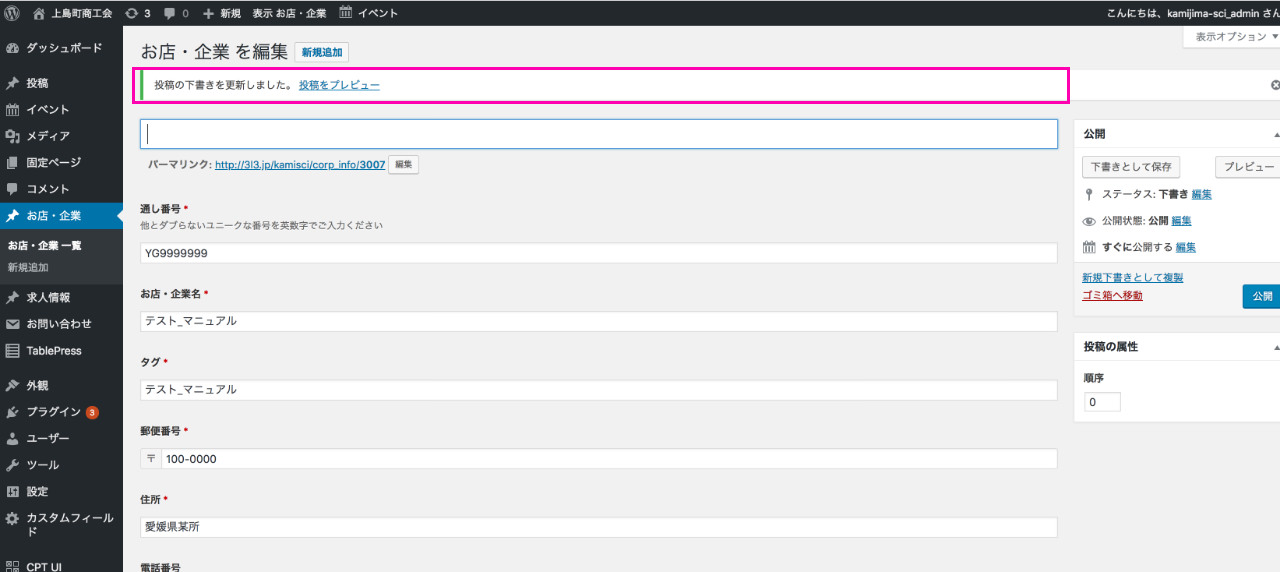The width and height of the screenshot is (1280, 572).
Task: Click the 下書きとして保存 button
Action: click(x=1131, y=167)
